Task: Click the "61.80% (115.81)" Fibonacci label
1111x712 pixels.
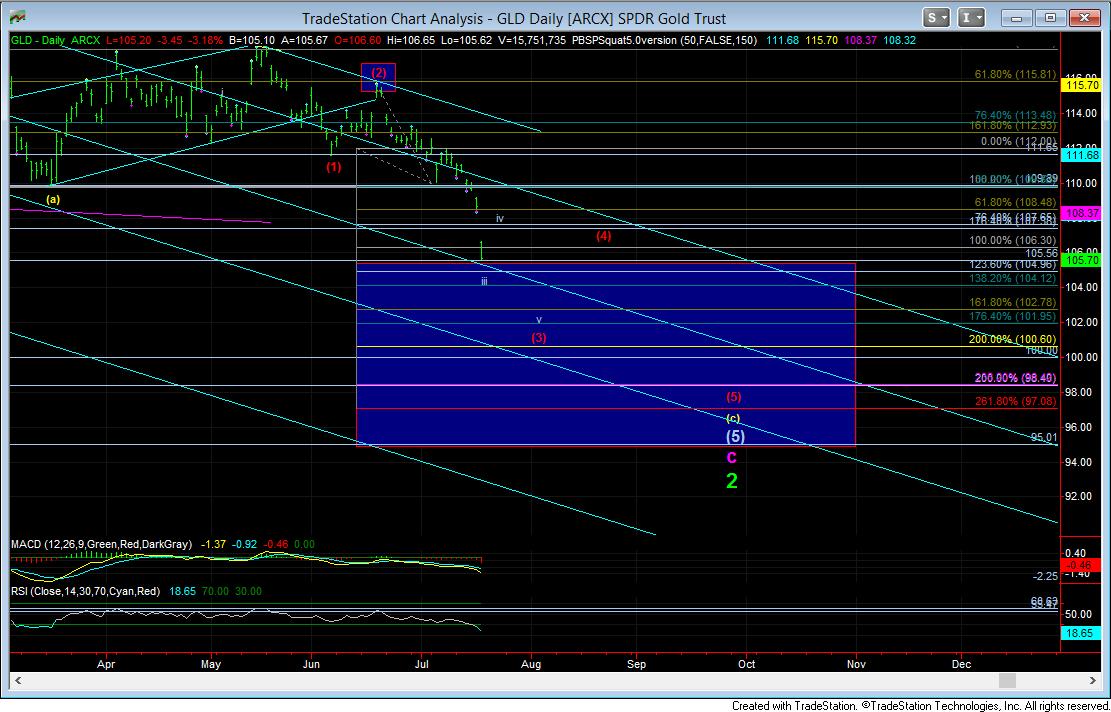Action: coord(1015,74)
